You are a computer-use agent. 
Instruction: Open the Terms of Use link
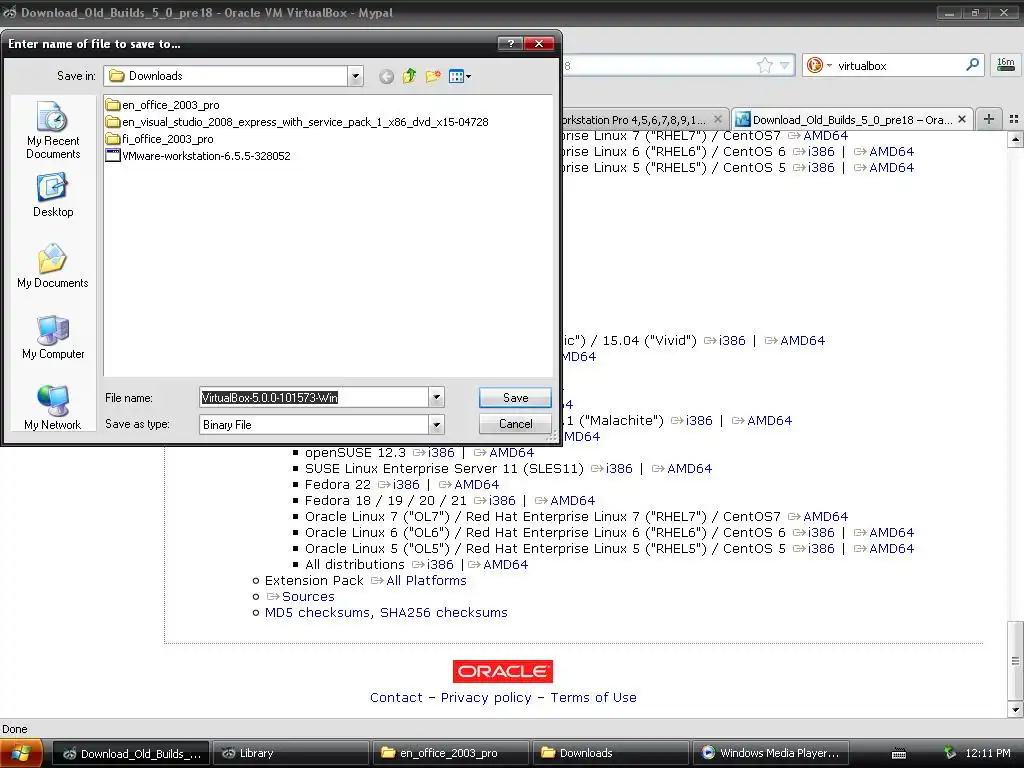593,697
